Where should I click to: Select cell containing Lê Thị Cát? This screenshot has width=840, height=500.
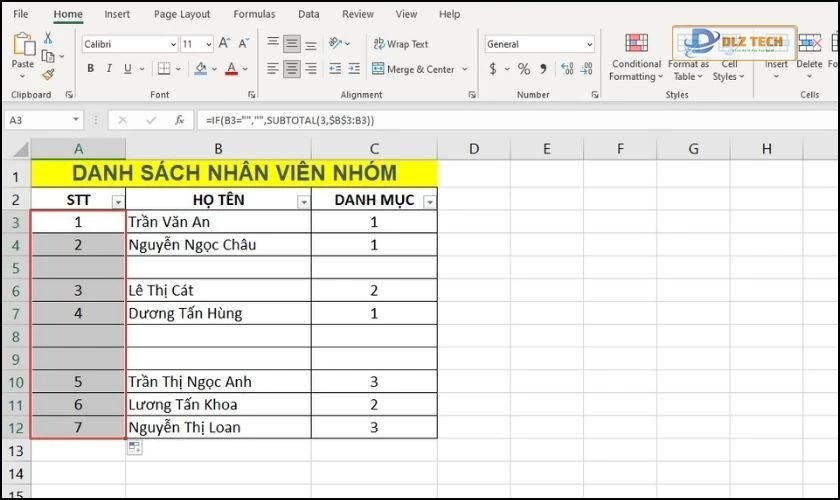(218, 290)
